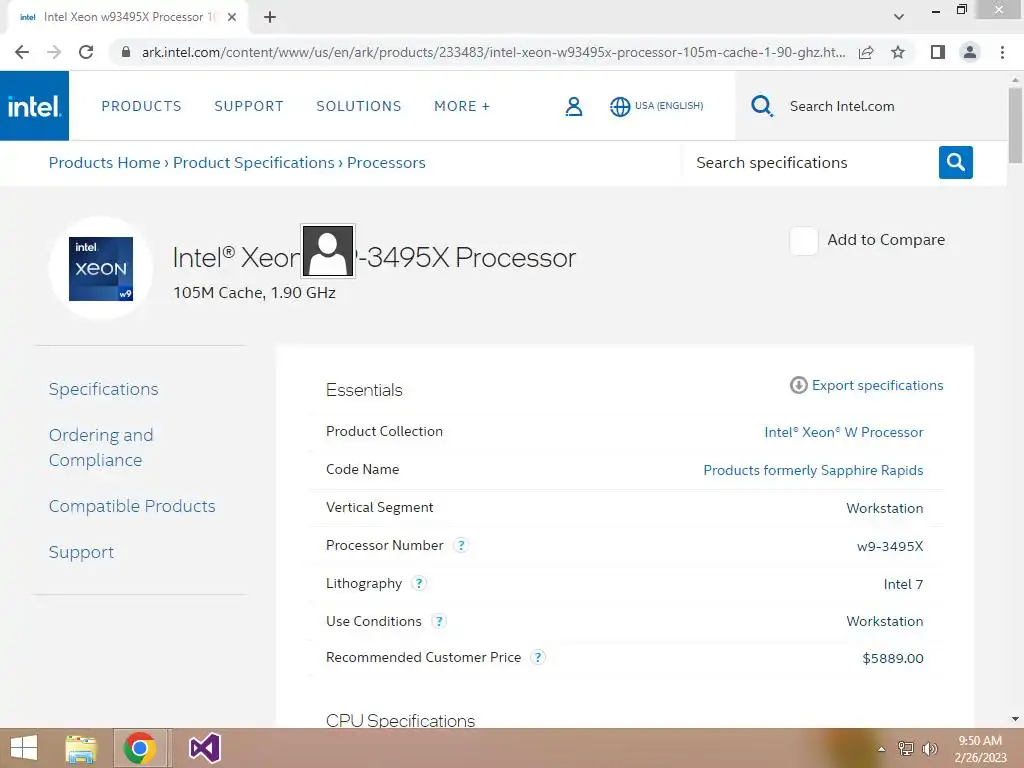Bookmark this page with the star icon
The image size is (1024, 768).
pyautogui.click(x=898, y=52)
